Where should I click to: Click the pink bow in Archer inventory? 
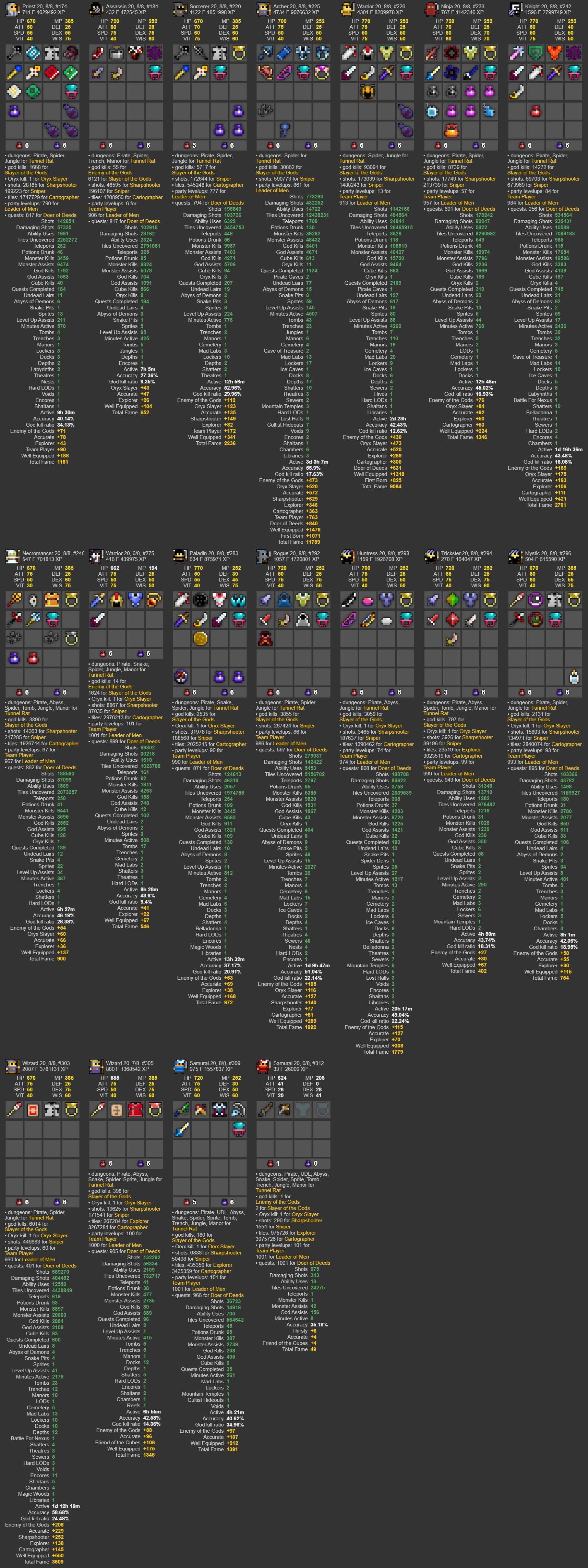(285, 73)
